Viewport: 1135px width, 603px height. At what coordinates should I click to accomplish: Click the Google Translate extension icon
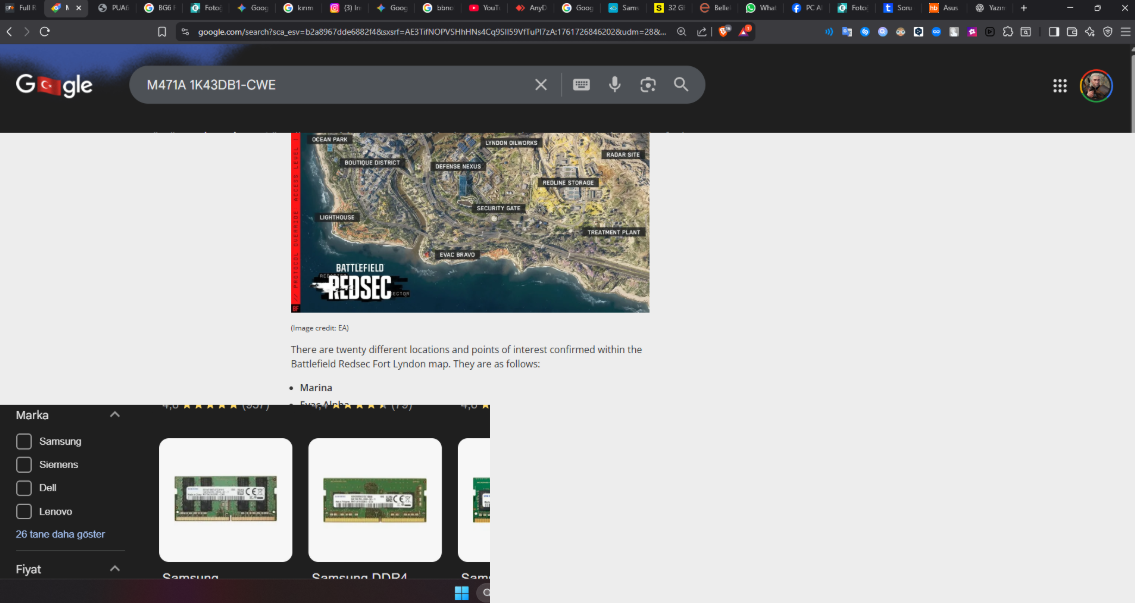tap(847, 32)
